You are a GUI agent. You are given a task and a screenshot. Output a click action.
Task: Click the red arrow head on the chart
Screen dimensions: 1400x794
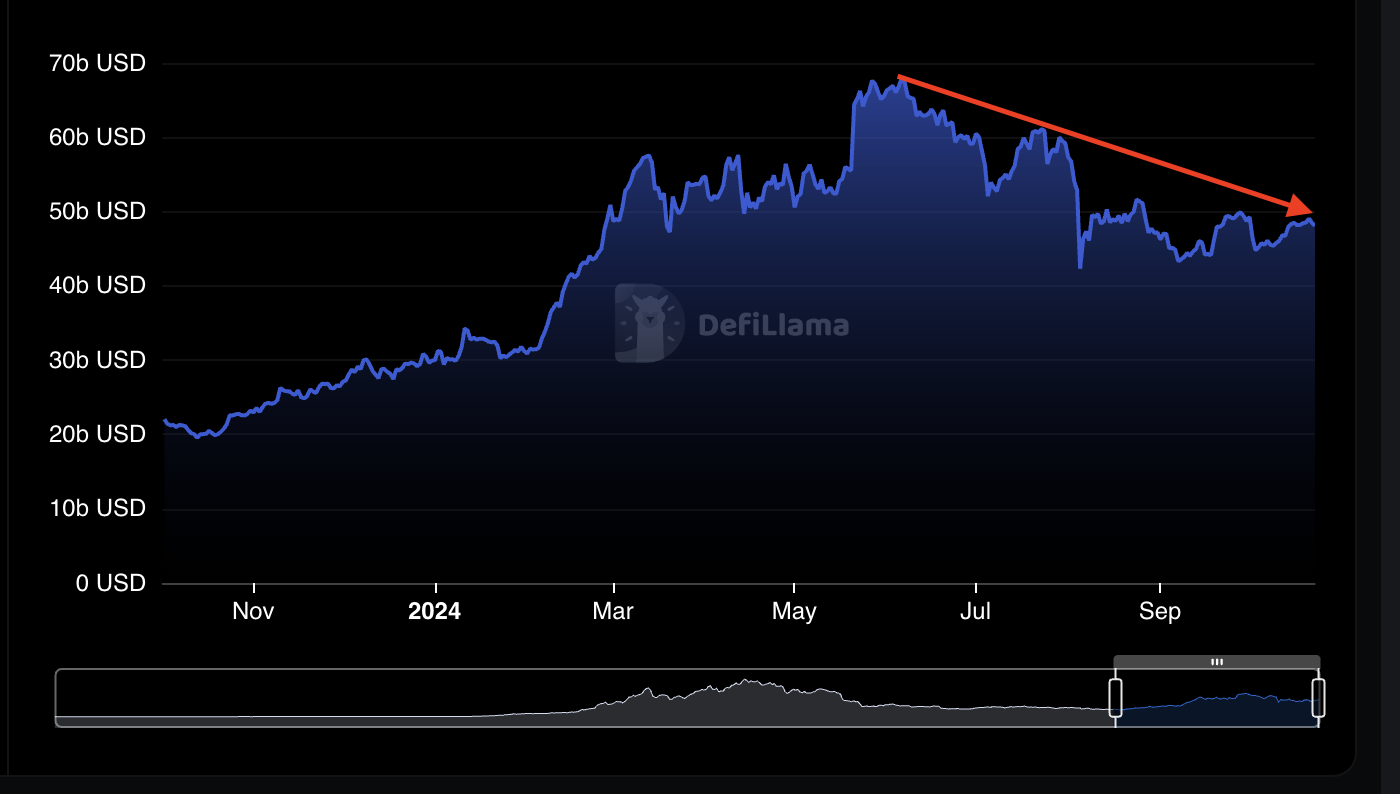(1302, 207)
